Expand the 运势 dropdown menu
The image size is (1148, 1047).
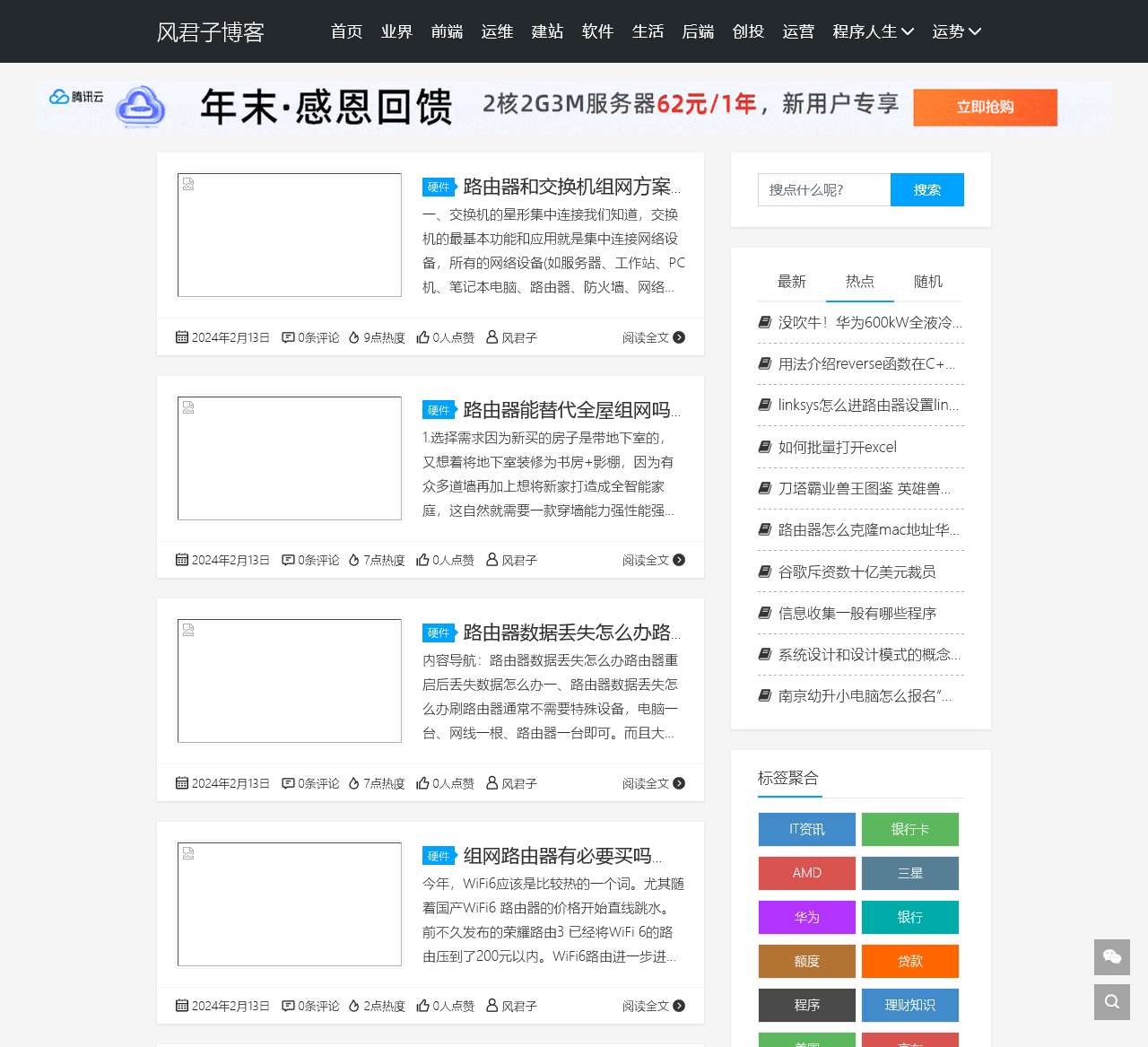coord(956,31)
